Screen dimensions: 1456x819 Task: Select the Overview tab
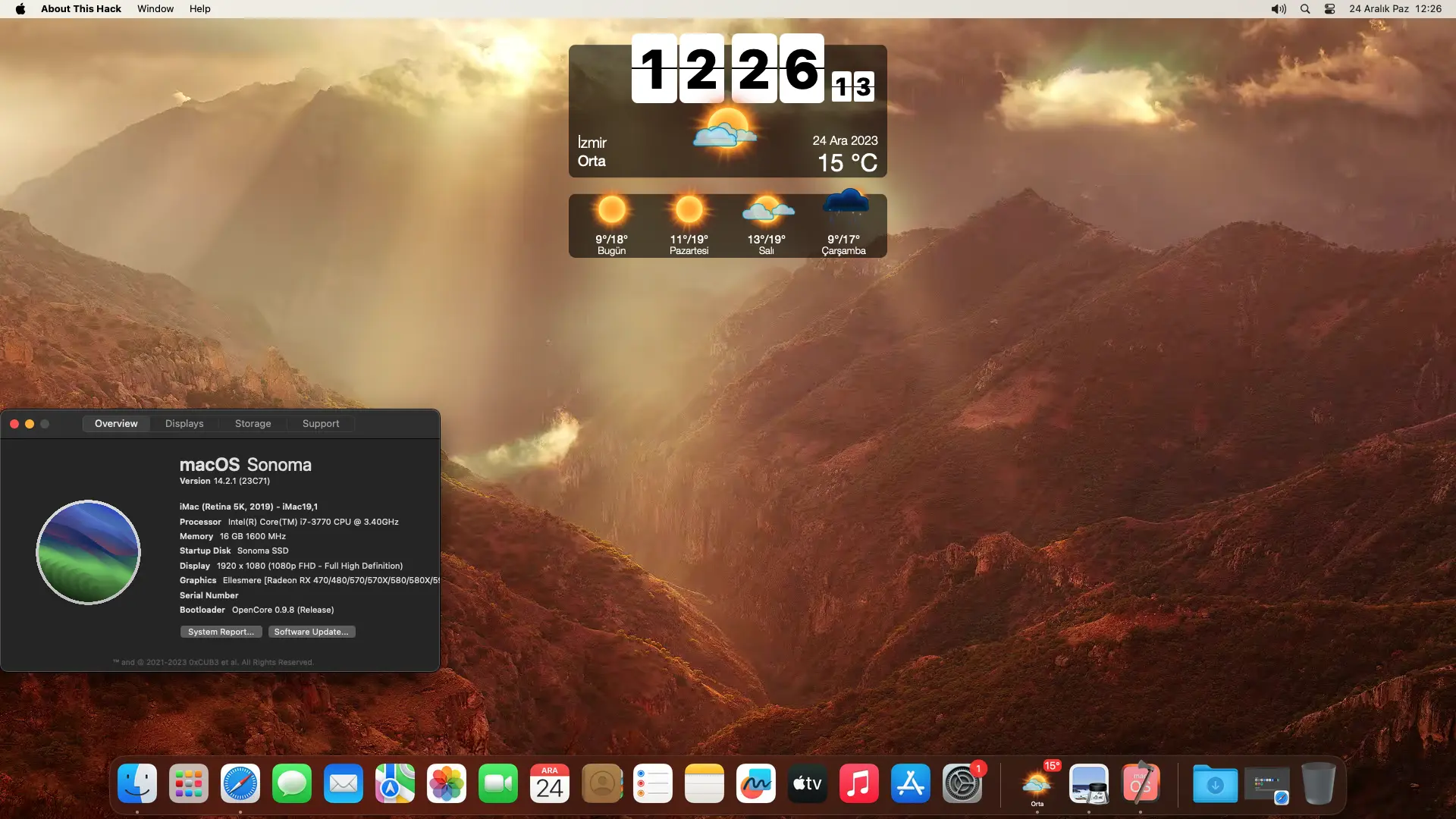click(x=116, y=424)
